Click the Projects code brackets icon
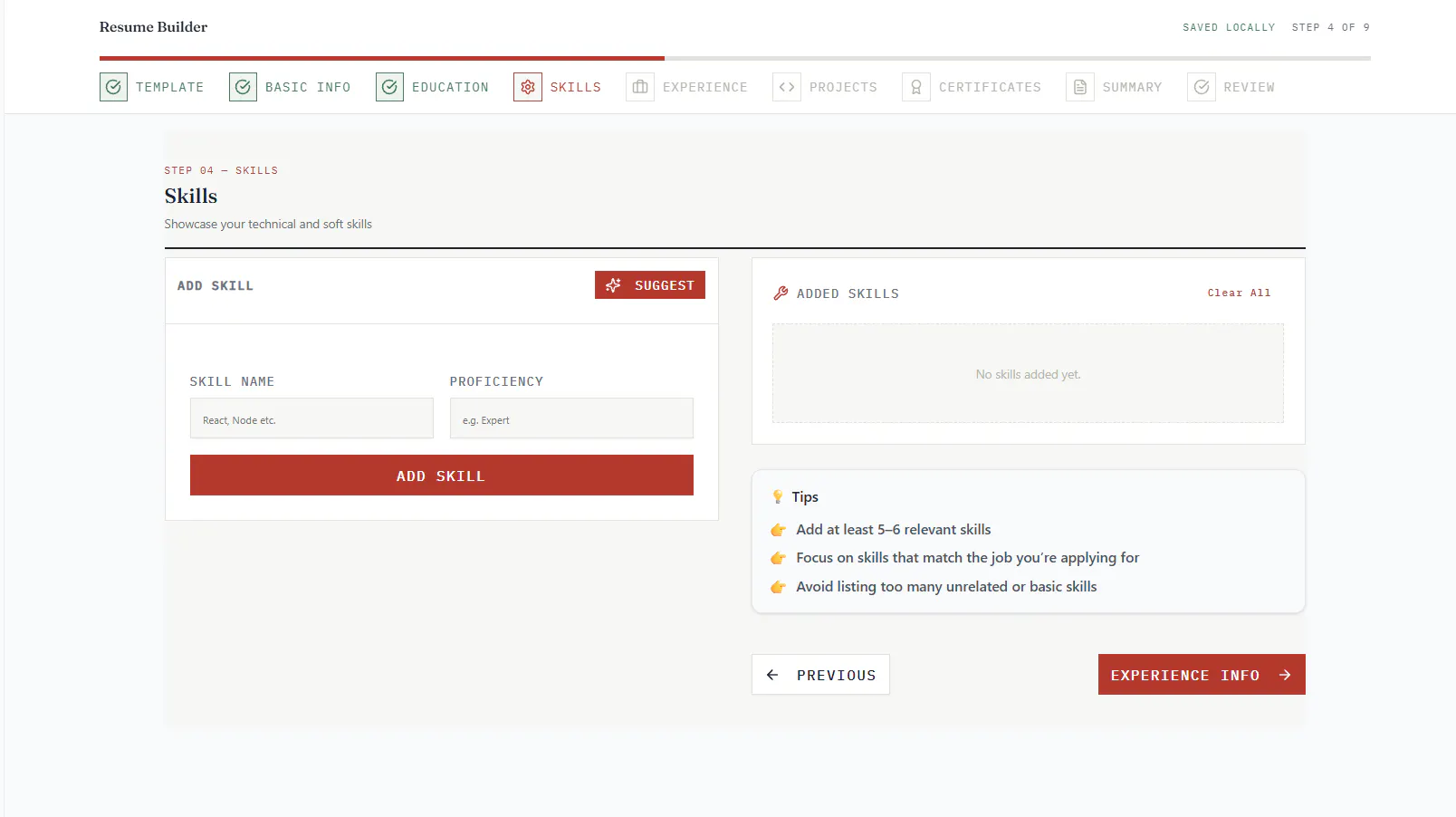 coord(787,87)
